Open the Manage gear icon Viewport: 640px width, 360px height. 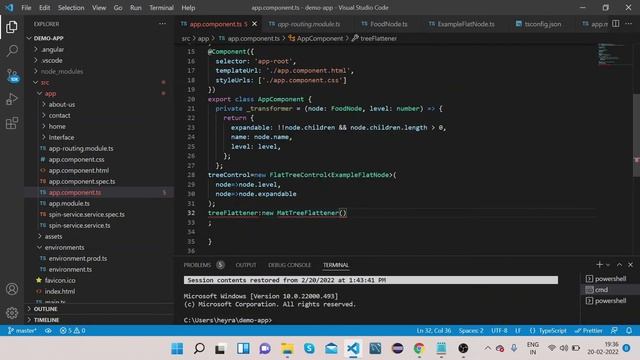point(12,313)
